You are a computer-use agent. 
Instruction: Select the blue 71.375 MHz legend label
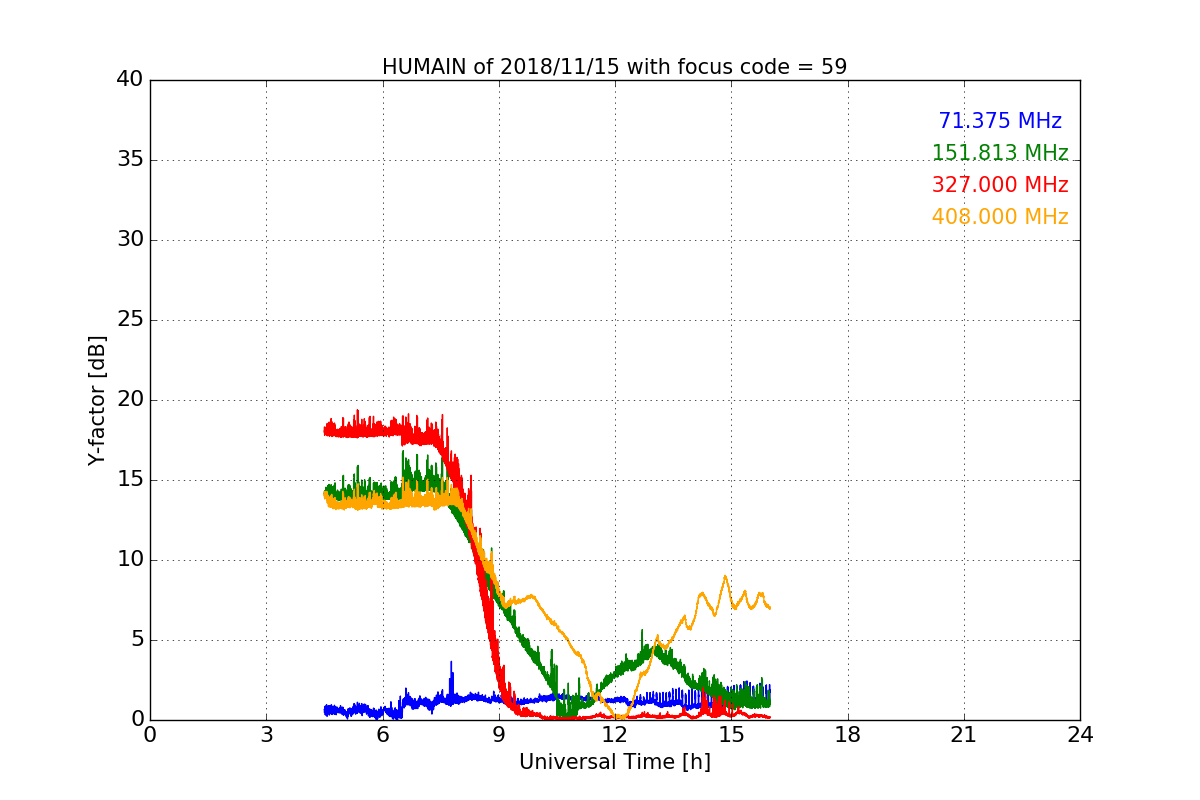pos(1000,121)
